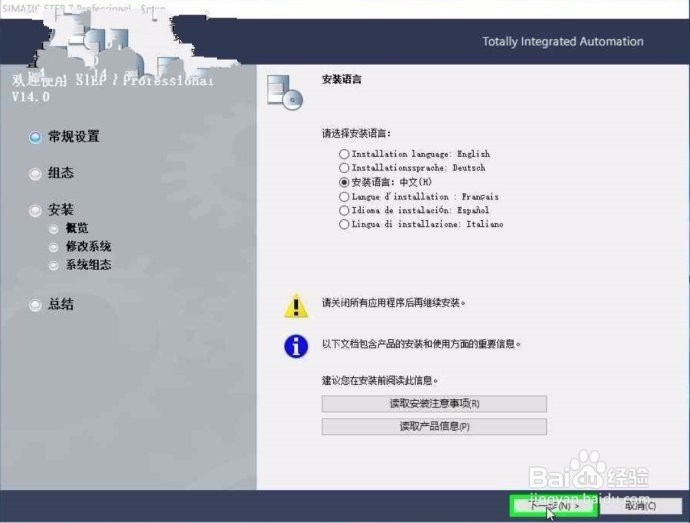Screen dimensions: 690x523
Task: Select the 组态 step in sidebar
Action: [x=61, y=173]
